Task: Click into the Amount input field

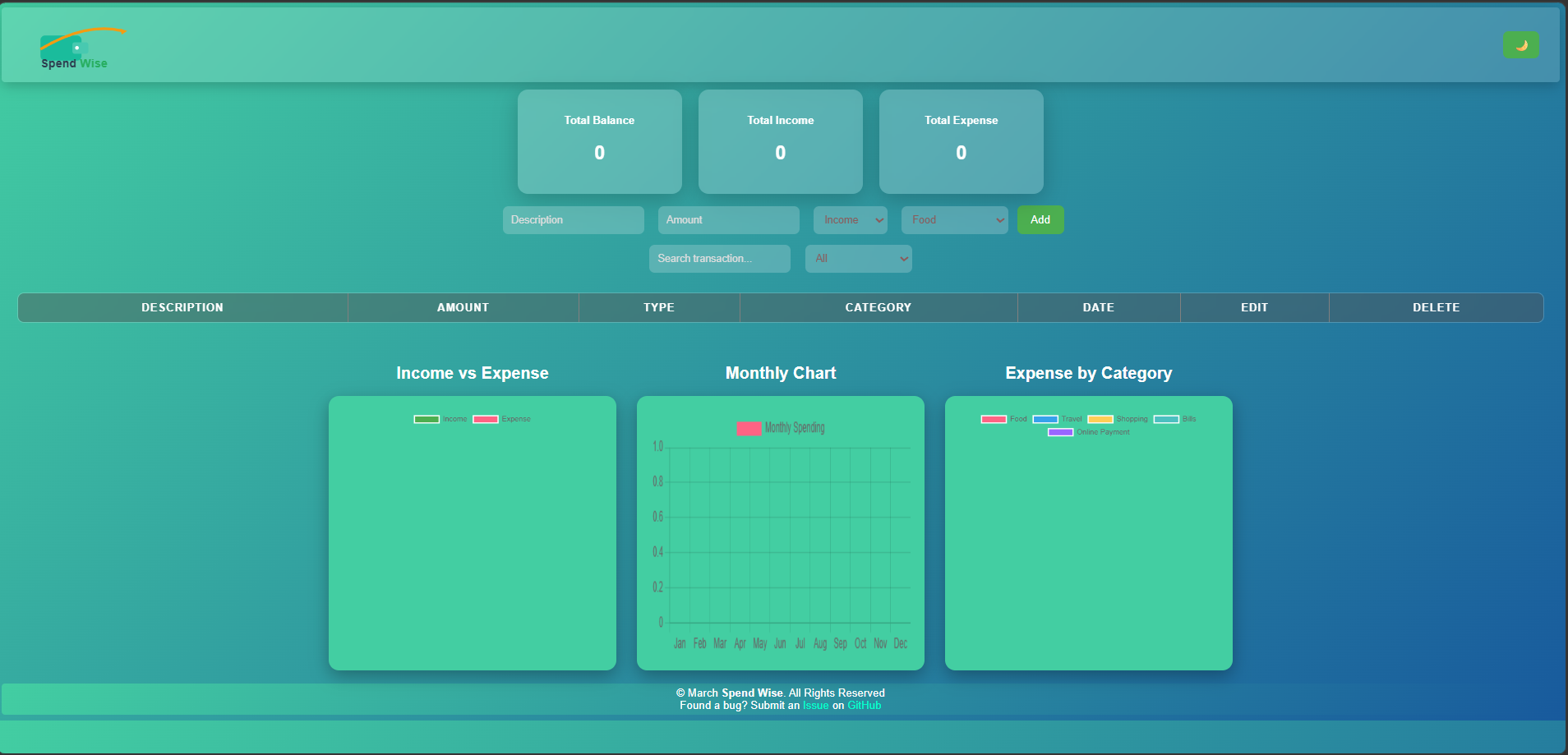Action: tap(728, 220)
